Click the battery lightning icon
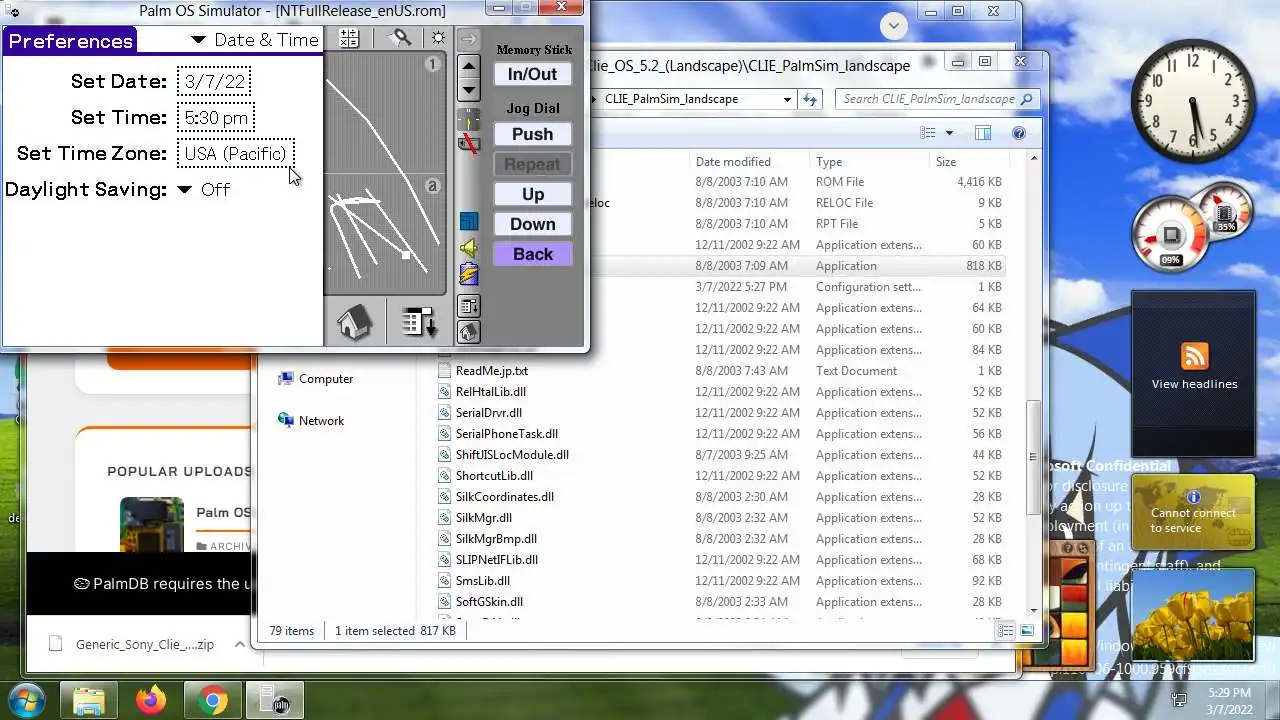Viewport: 1280px width, 720px height. [x=468, y=275]
